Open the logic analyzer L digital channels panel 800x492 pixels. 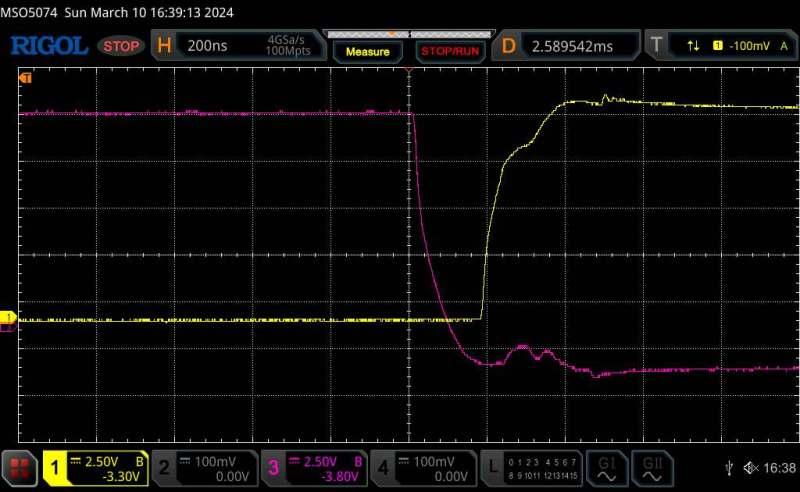click(x=530, y=467)
